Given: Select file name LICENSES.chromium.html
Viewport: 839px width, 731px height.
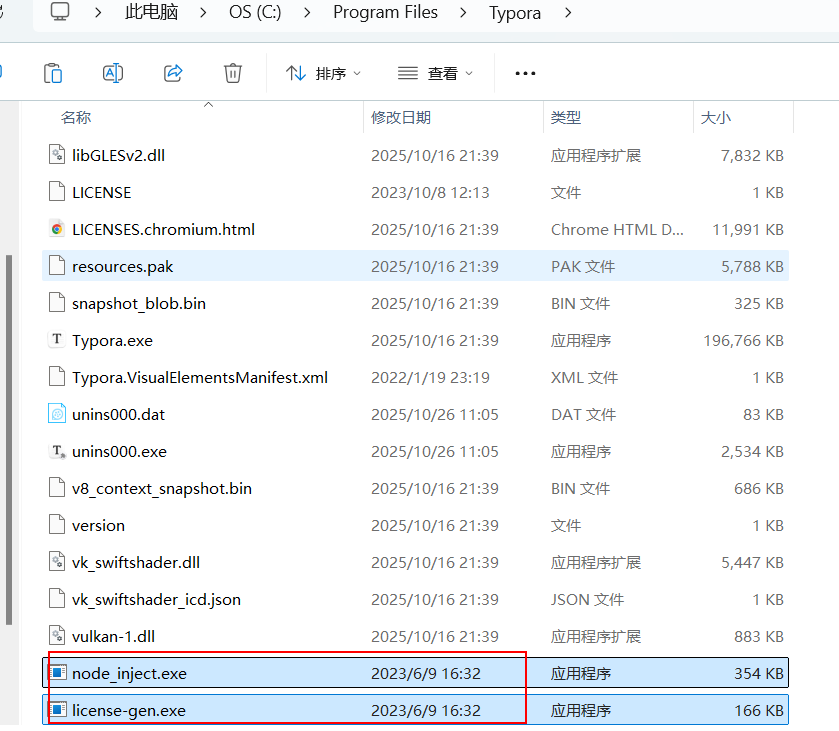Looking at the screenshot, I should (x=163, y=230).
